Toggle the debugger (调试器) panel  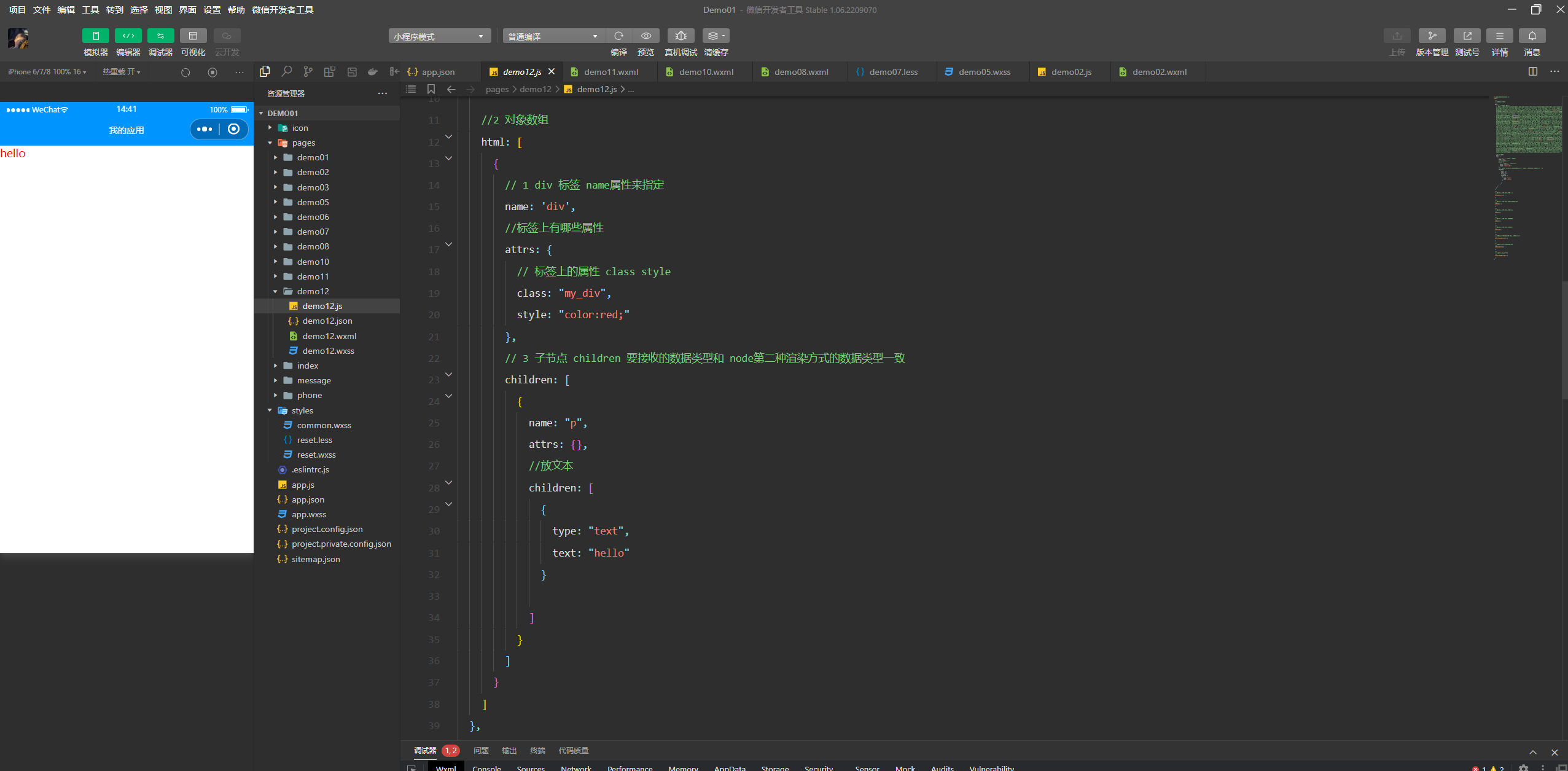(x=160, y=36)
